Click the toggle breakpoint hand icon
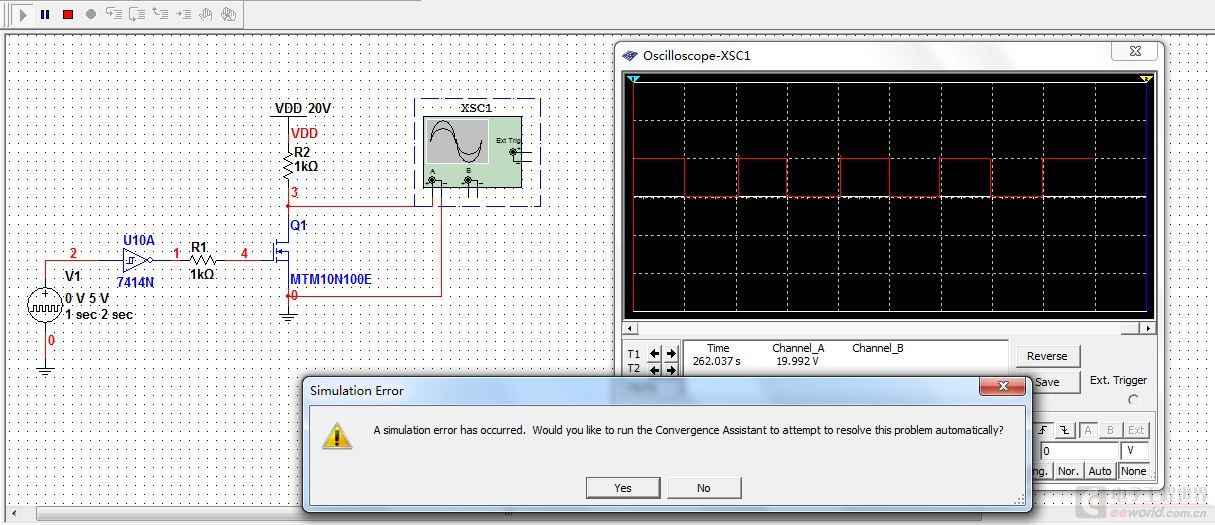Viewport: 1215px width, 525px height. [206, 15]
